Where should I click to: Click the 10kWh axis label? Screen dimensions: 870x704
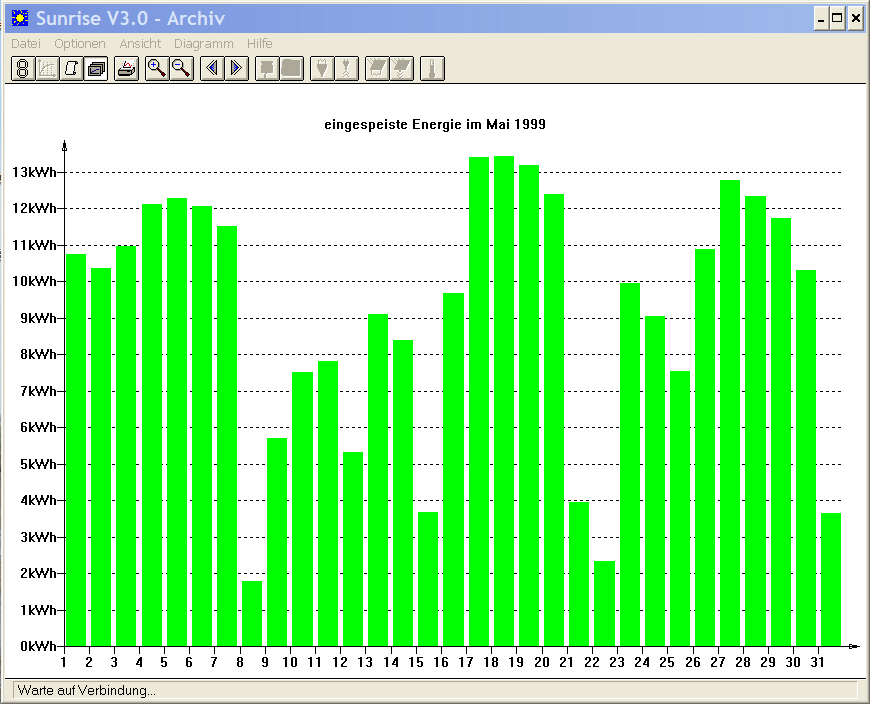point(34,281)
